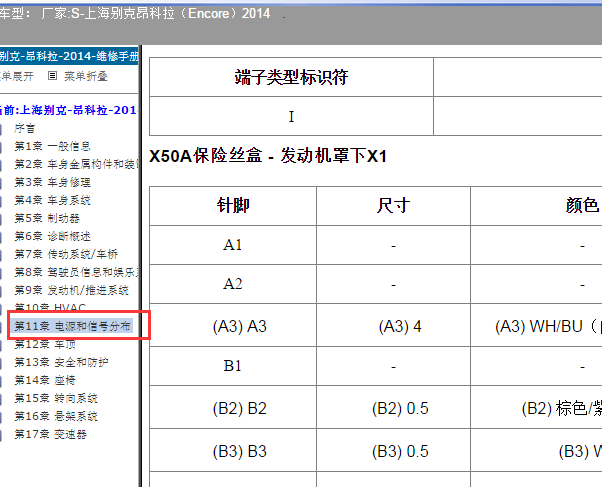Open 第12章 车顶 chapter

(45, 344)
